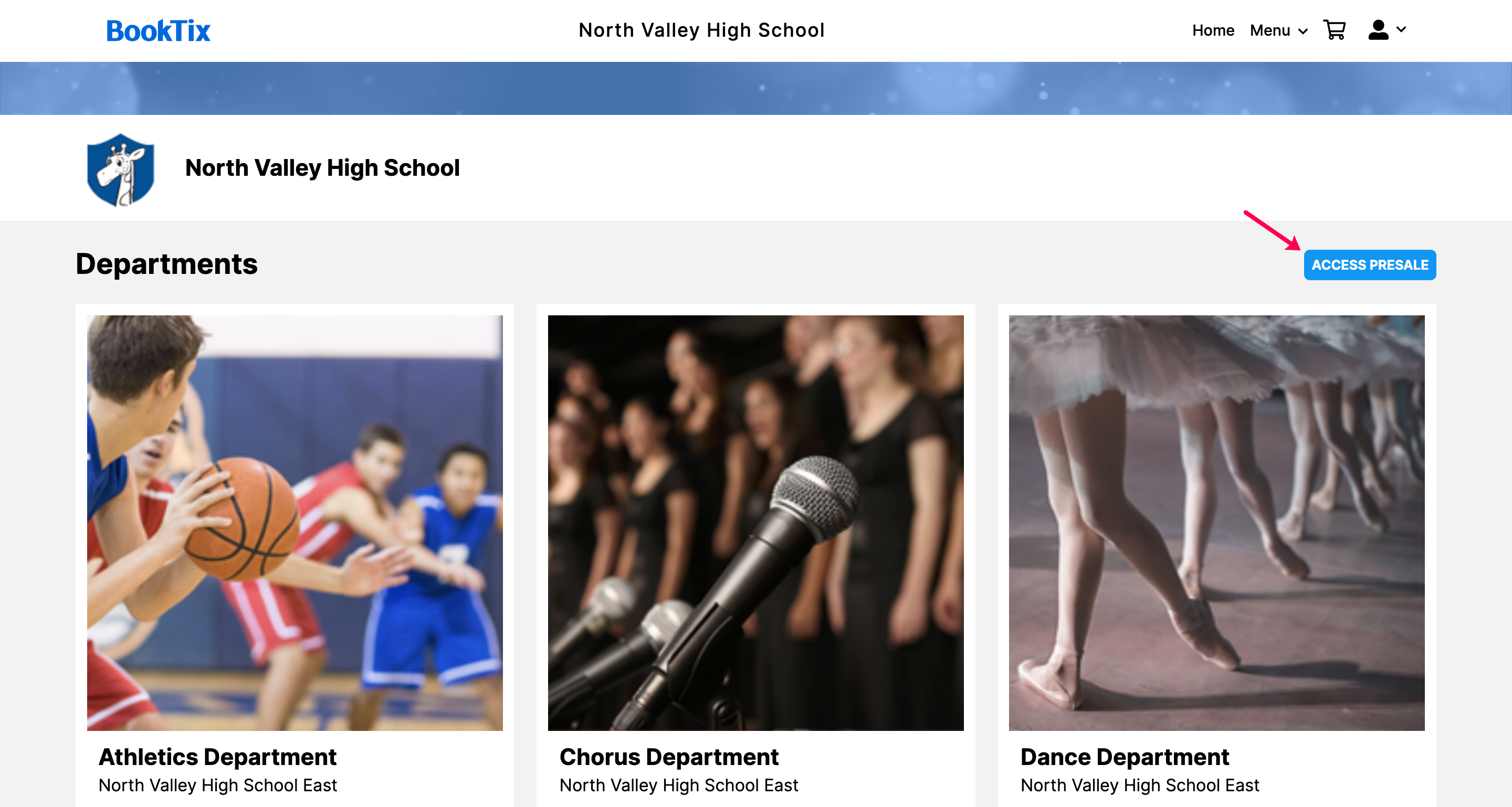Expand the Menu dropdown arrow
Image resolution: width=1512 pixels, height=807 pixels.
(x=1303, y=31)
